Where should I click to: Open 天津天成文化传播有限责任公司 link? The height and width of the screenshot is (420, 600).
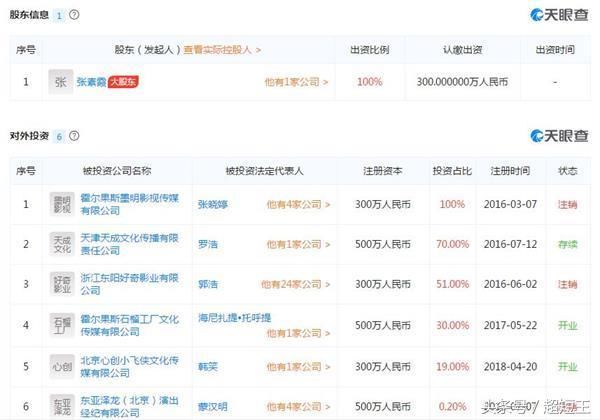pos(129,244)
